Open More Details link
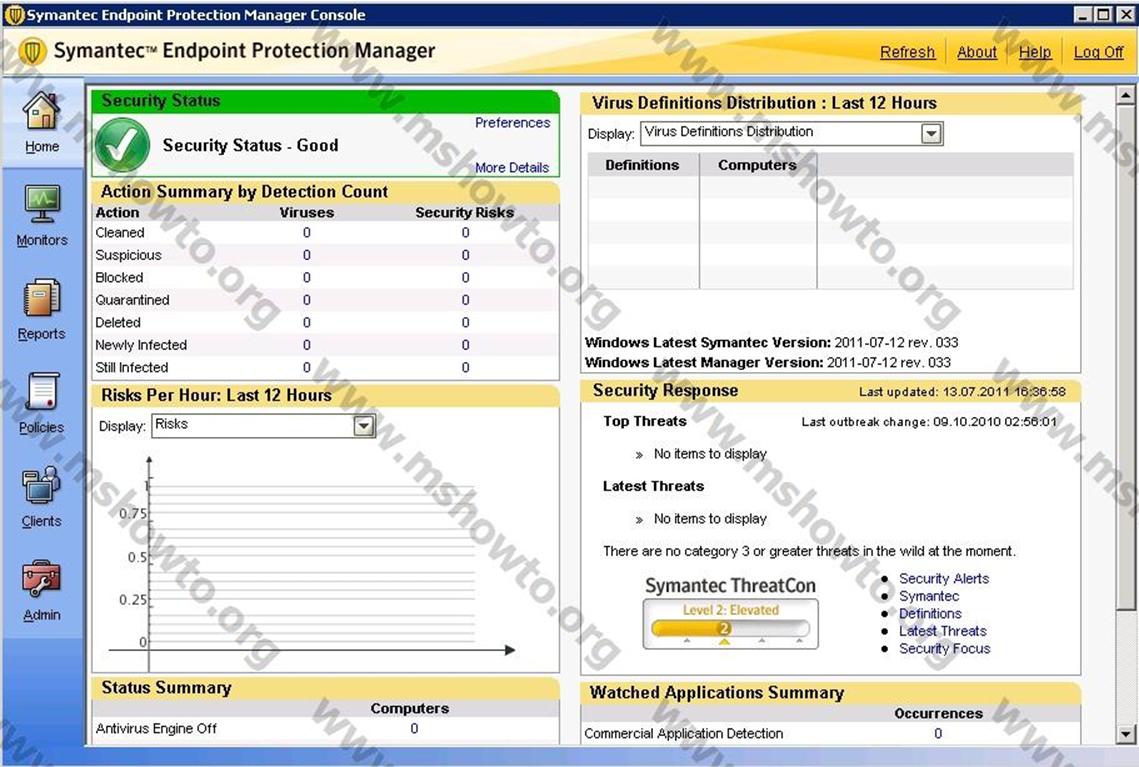1139x767 pixels. pos(511,168)
